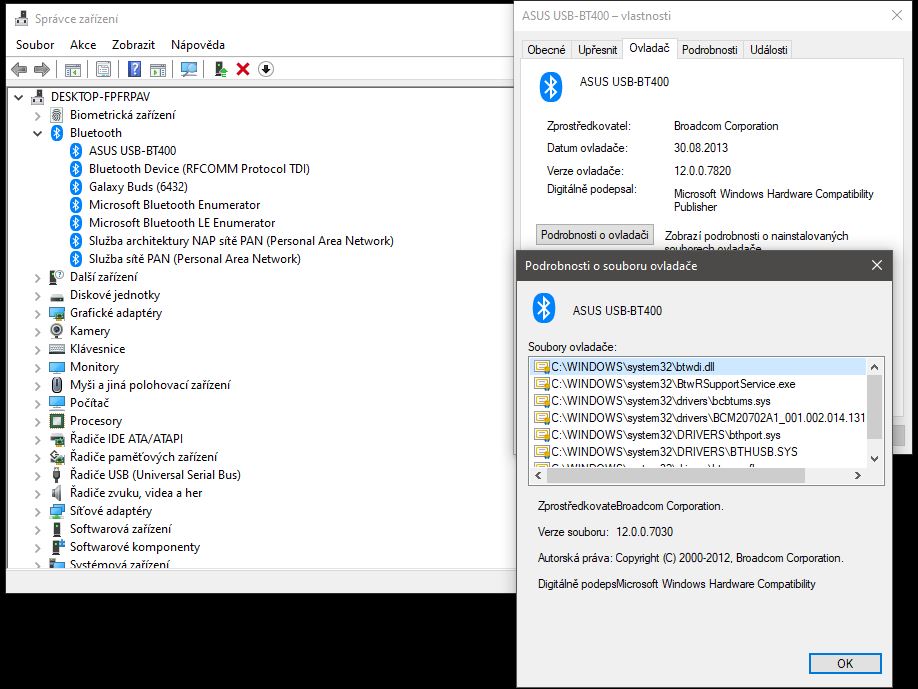Click the Properties sheet toolbar icon
Screen dimensions: 918x689
[x=103, y=69]
